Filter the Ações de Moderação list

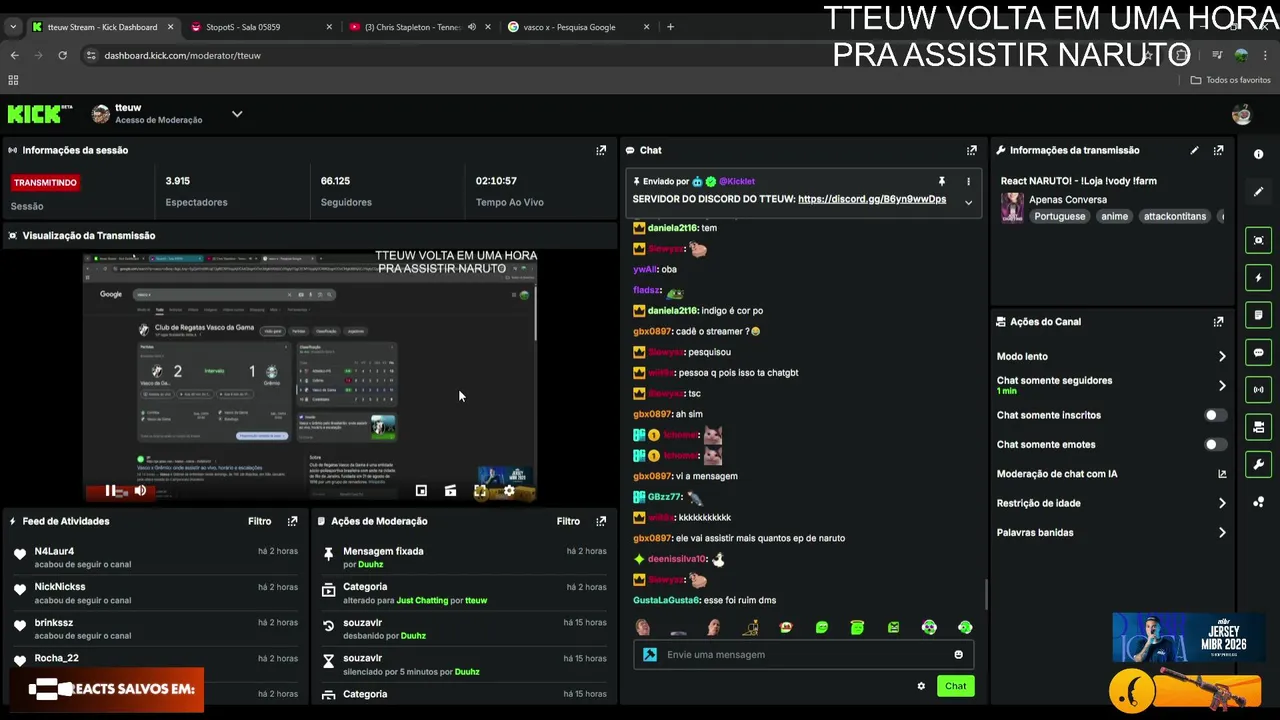pos(568,521)
